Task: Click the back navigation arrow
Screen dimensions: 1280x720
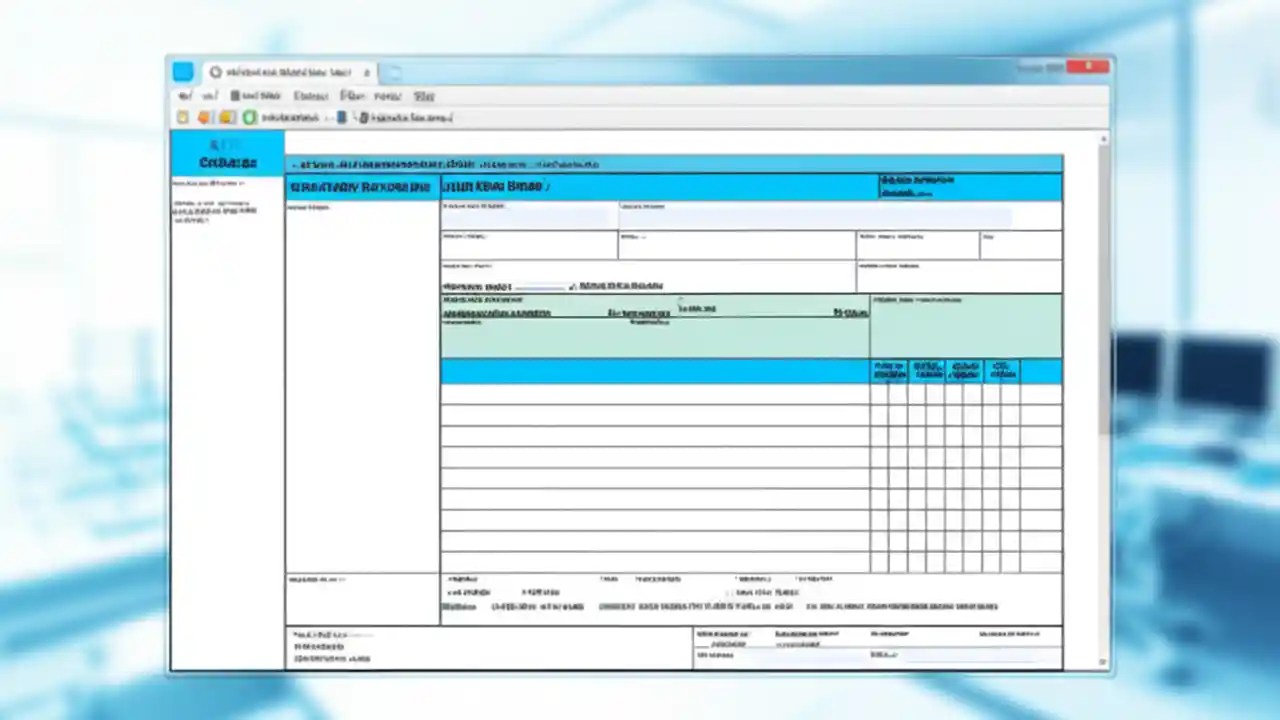Action: (x=186, y=95)
